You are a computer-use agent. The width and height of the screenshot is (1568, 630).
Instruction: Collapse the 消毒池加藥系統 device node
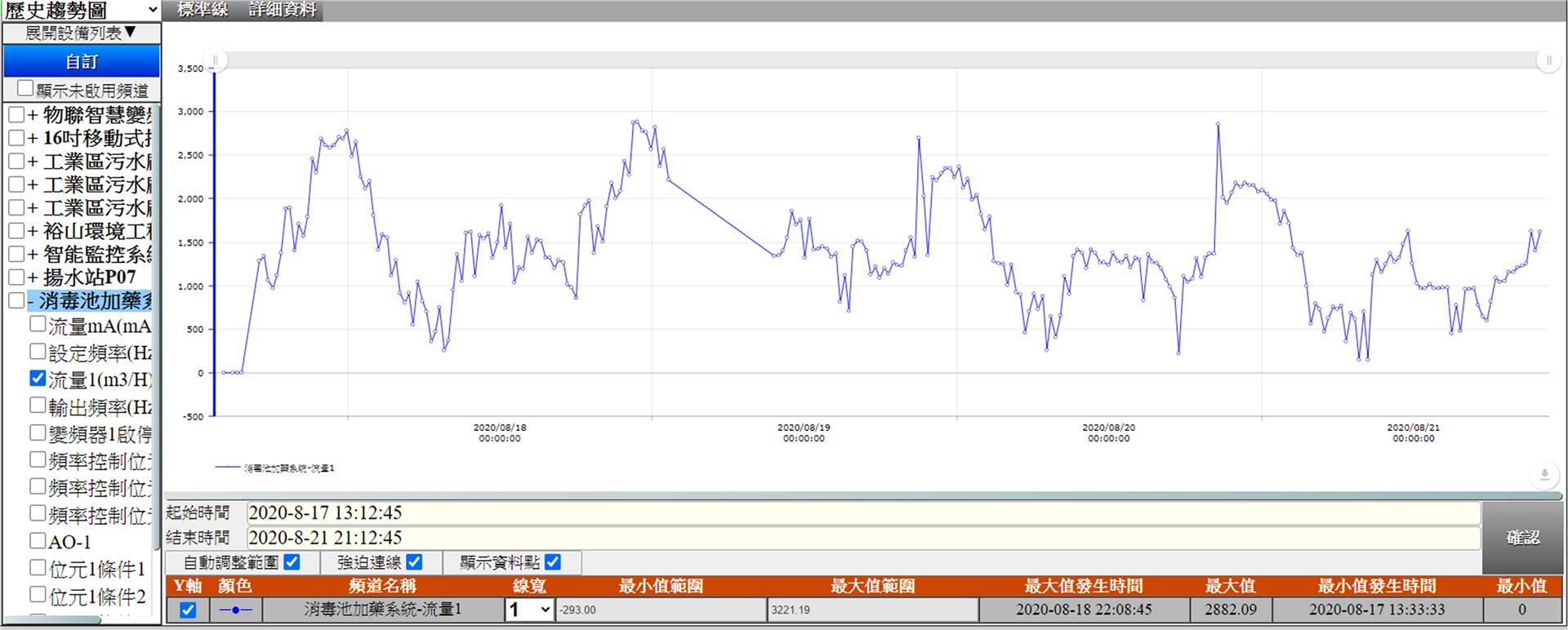pos(31,301)
